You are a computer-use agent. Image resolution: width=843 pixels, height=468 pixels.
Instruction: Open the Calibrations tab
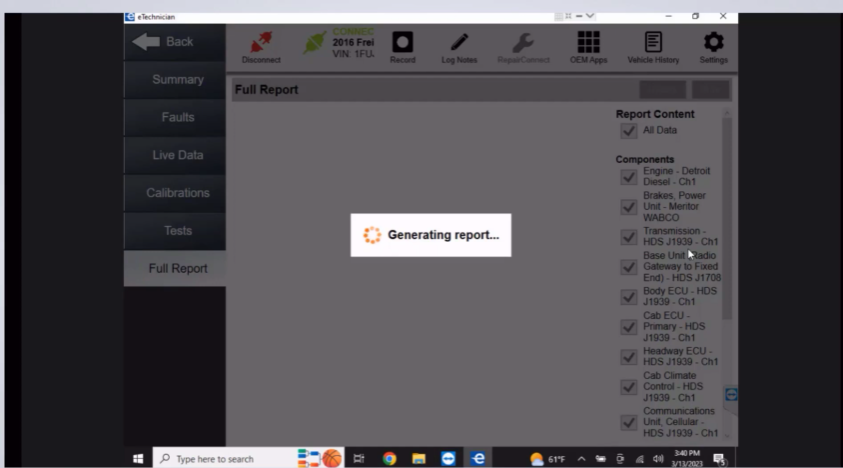(x=177, y=193)
